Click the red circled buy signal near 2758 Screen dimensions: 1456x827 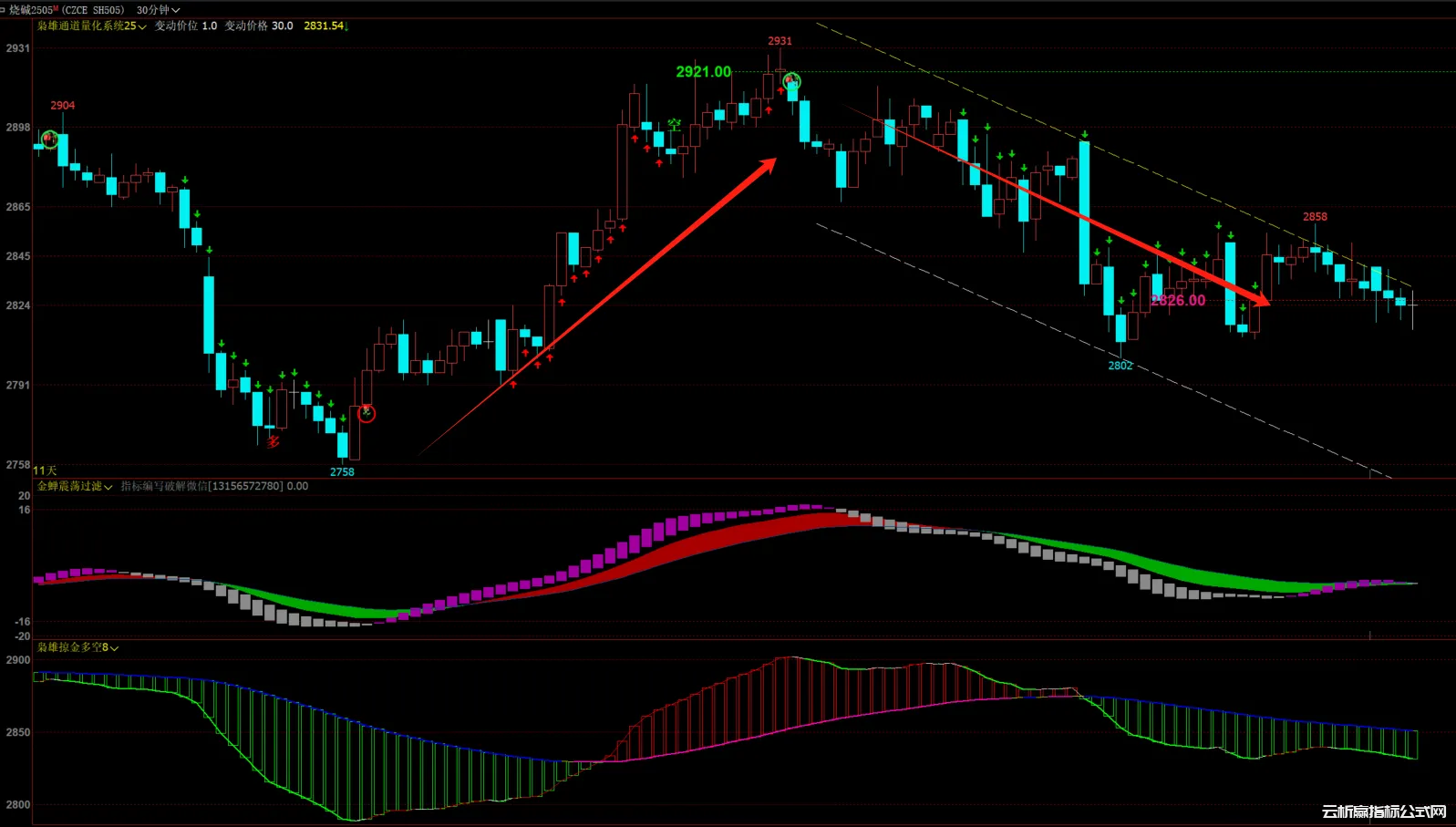pos(367,413)
